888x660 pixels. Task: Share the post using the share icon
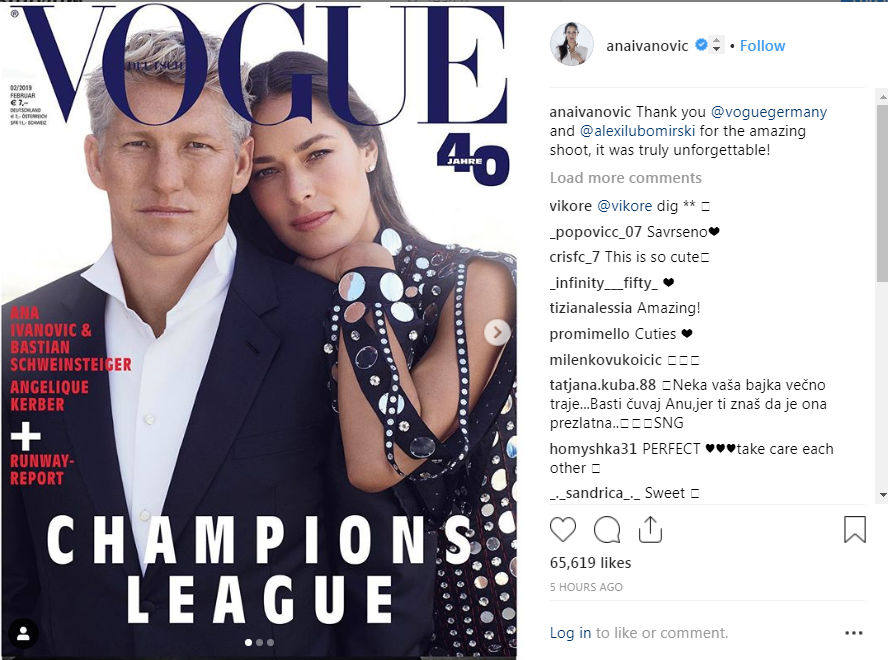[650, 529]
